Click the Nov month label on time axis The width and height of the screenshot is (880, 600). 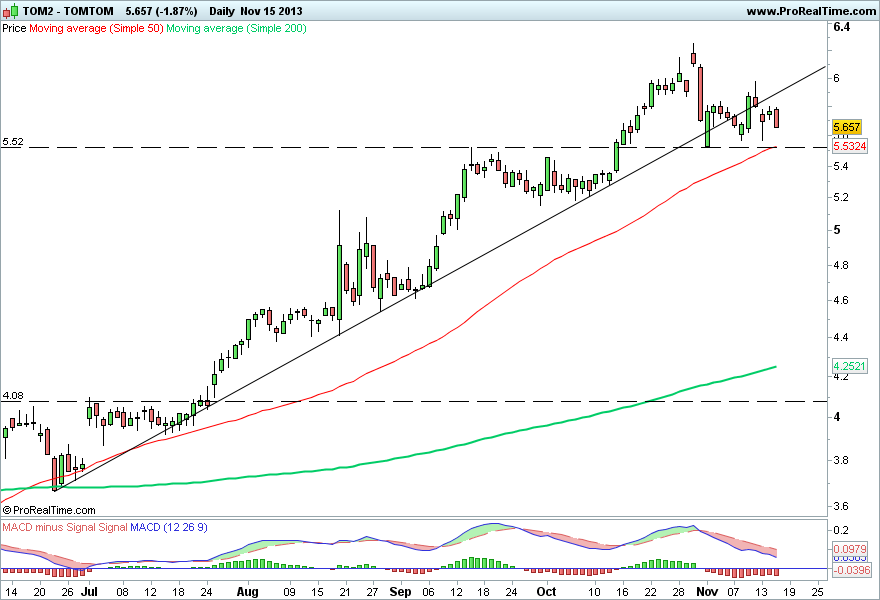click(707, 592)
